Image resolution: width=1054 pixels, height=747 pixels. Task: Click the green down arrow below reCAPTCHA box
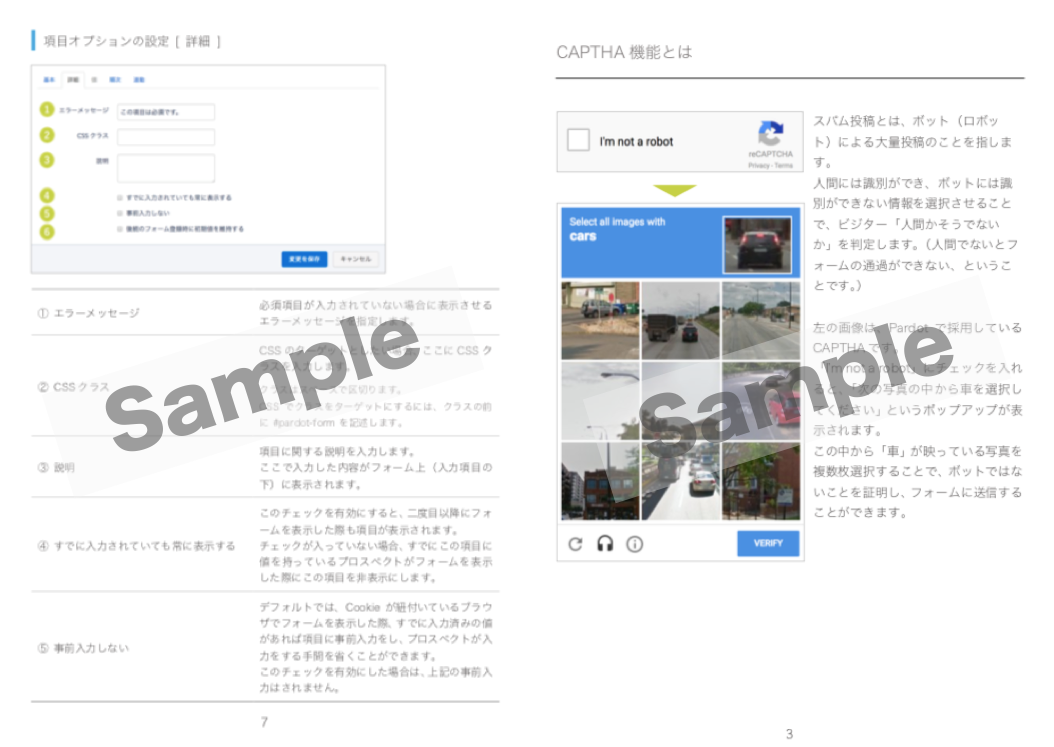[674, 191]
